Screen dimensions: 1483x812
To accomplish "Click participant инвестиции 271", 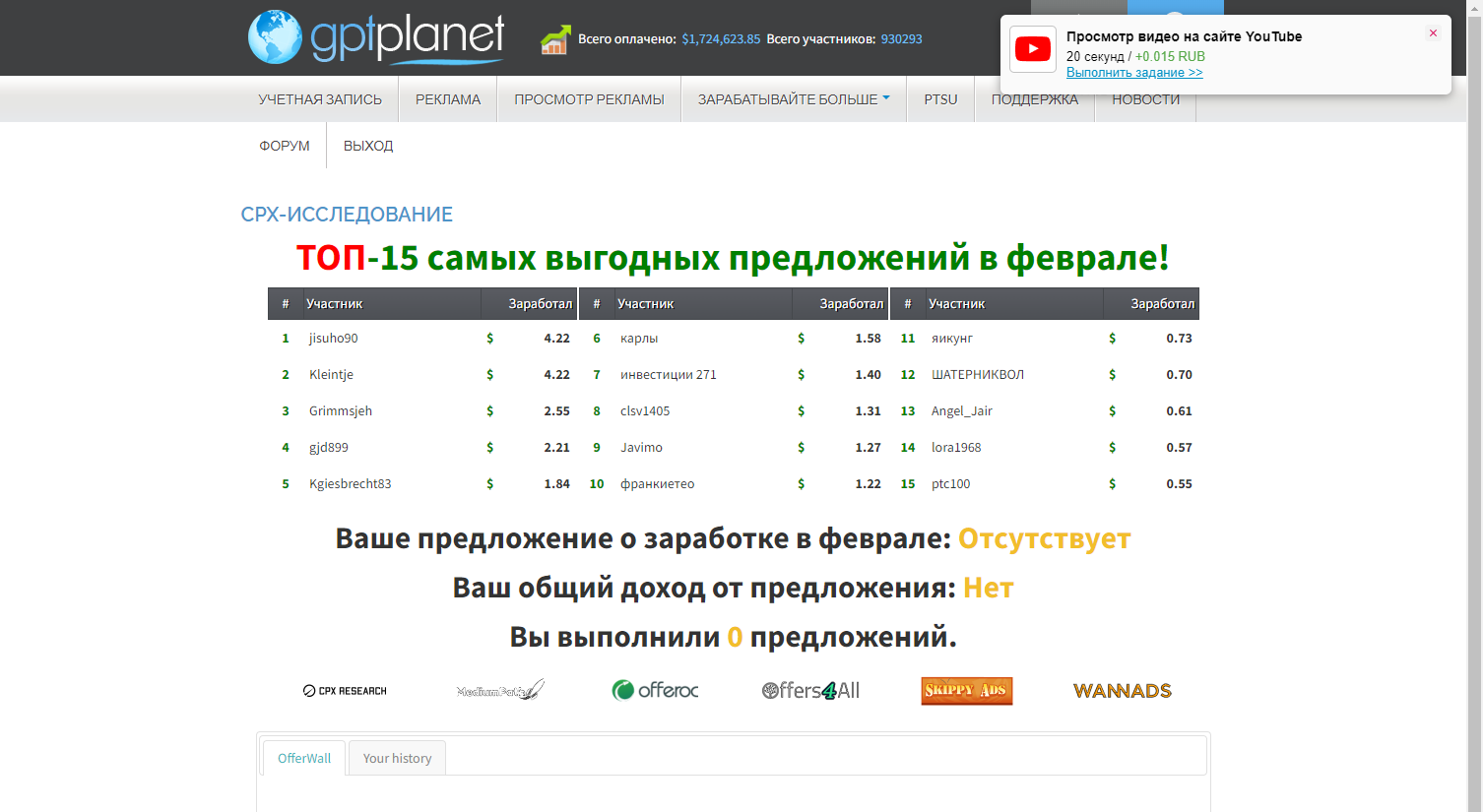I will click(x=669, y=374).
